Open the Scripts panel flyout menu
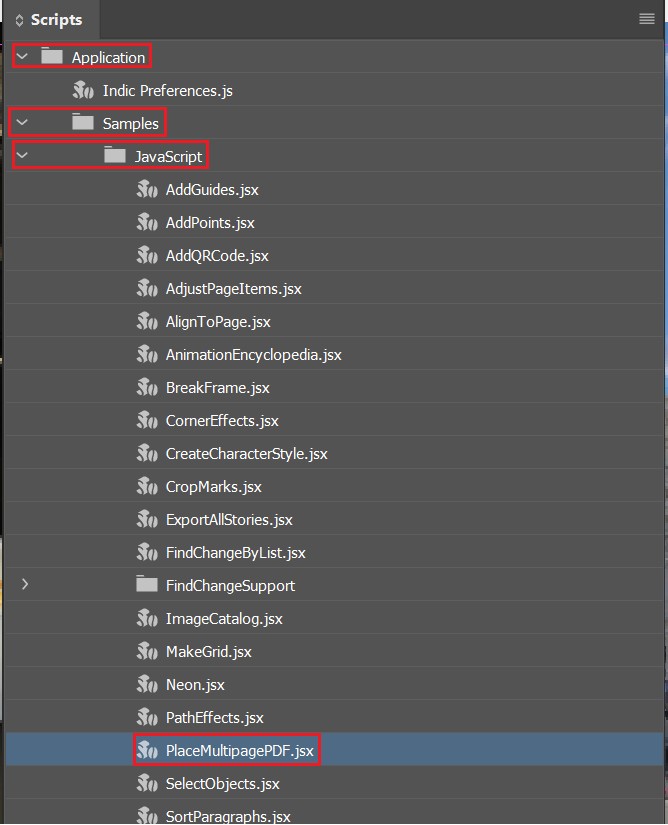The height and width of the screenshot is (825, 668). point(646,19)
